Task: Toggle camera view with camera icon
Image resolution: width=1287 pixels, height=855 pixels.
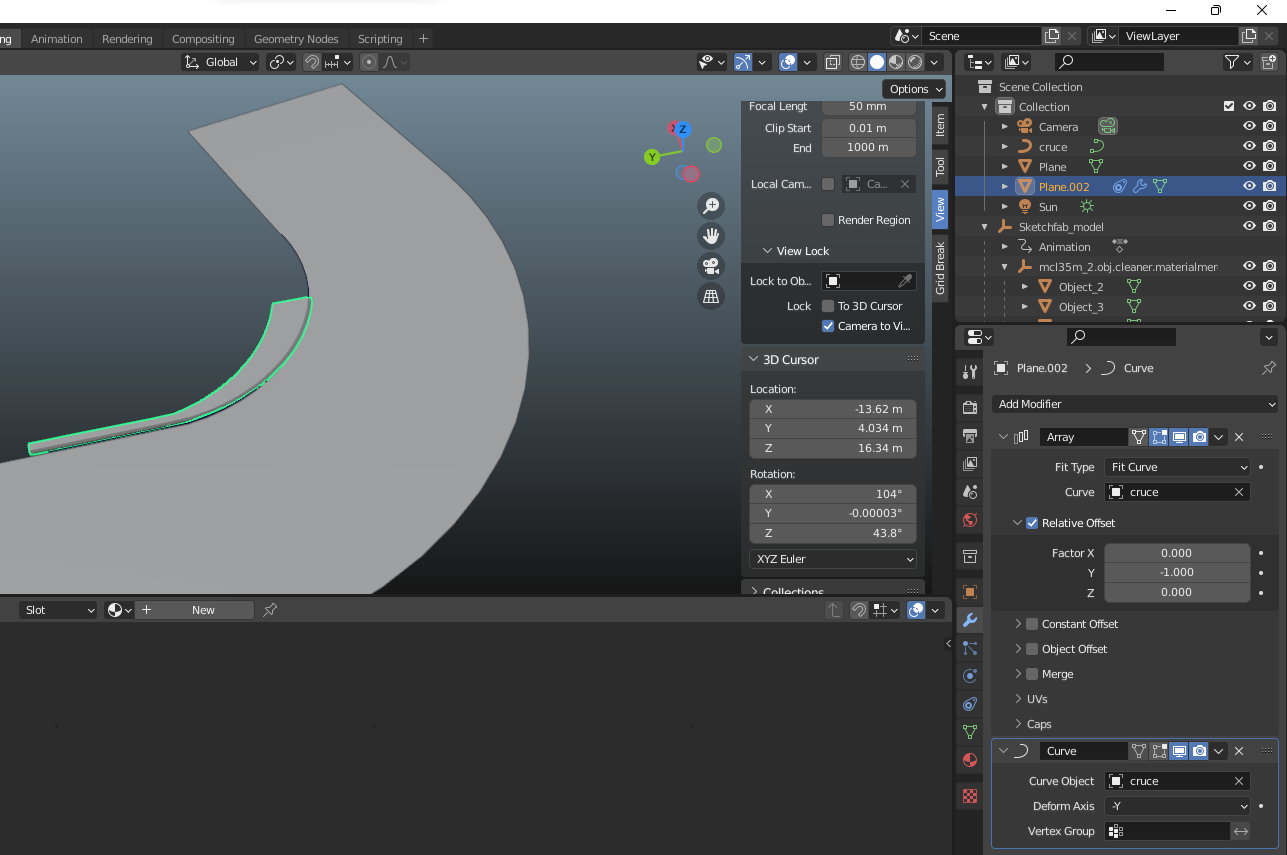Action: (x=711, y=266)
